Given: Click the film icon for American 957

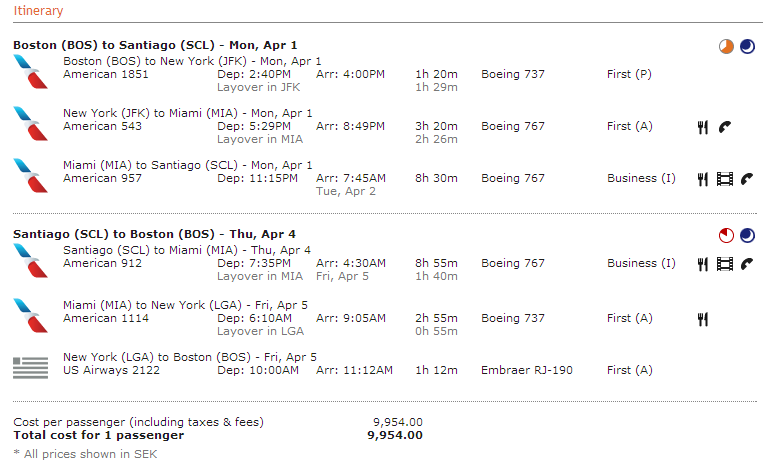Looking at the screenshot, I should (x=724, y=179).
